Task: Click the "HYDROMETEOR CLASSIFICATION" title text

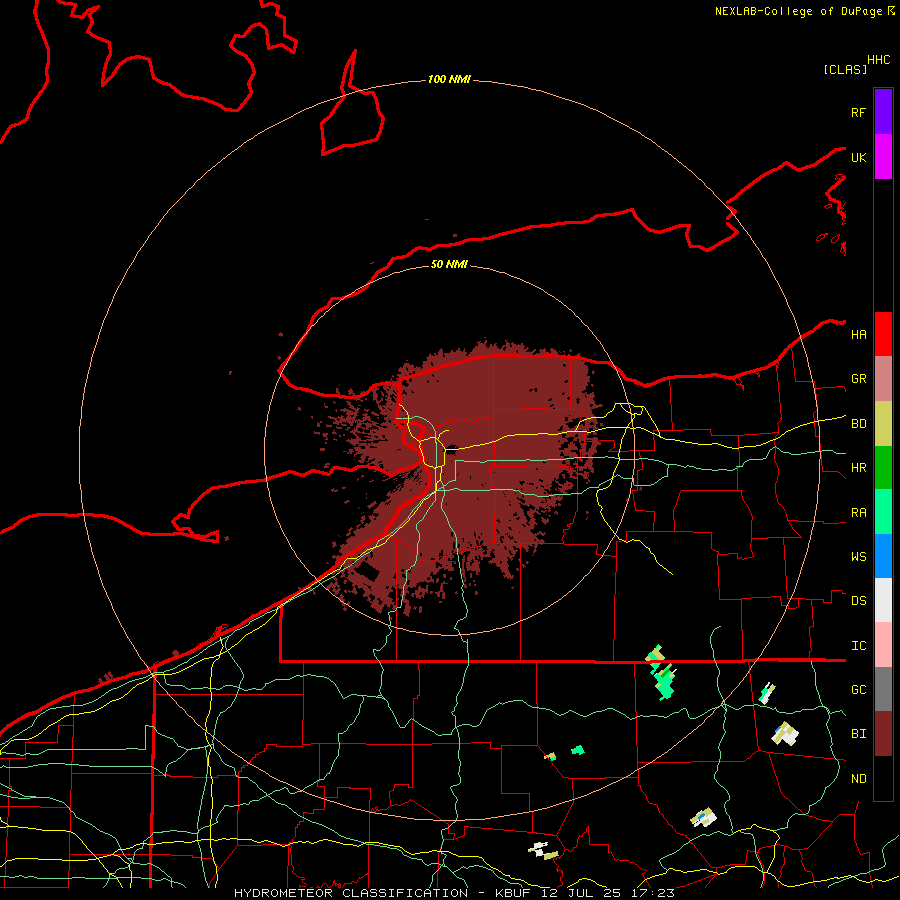Action: coord(351,893)
